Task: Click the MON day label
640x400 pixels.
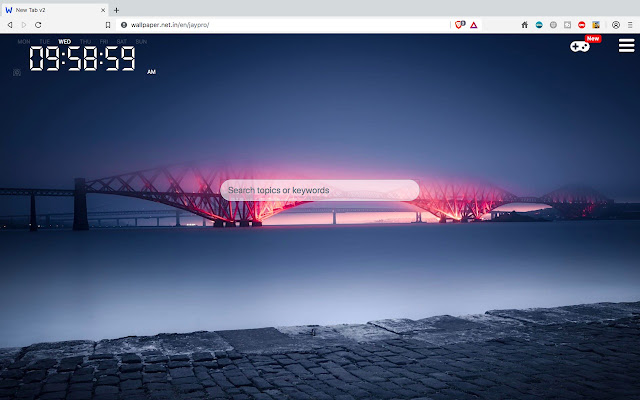Action: (x=24, y=42)
